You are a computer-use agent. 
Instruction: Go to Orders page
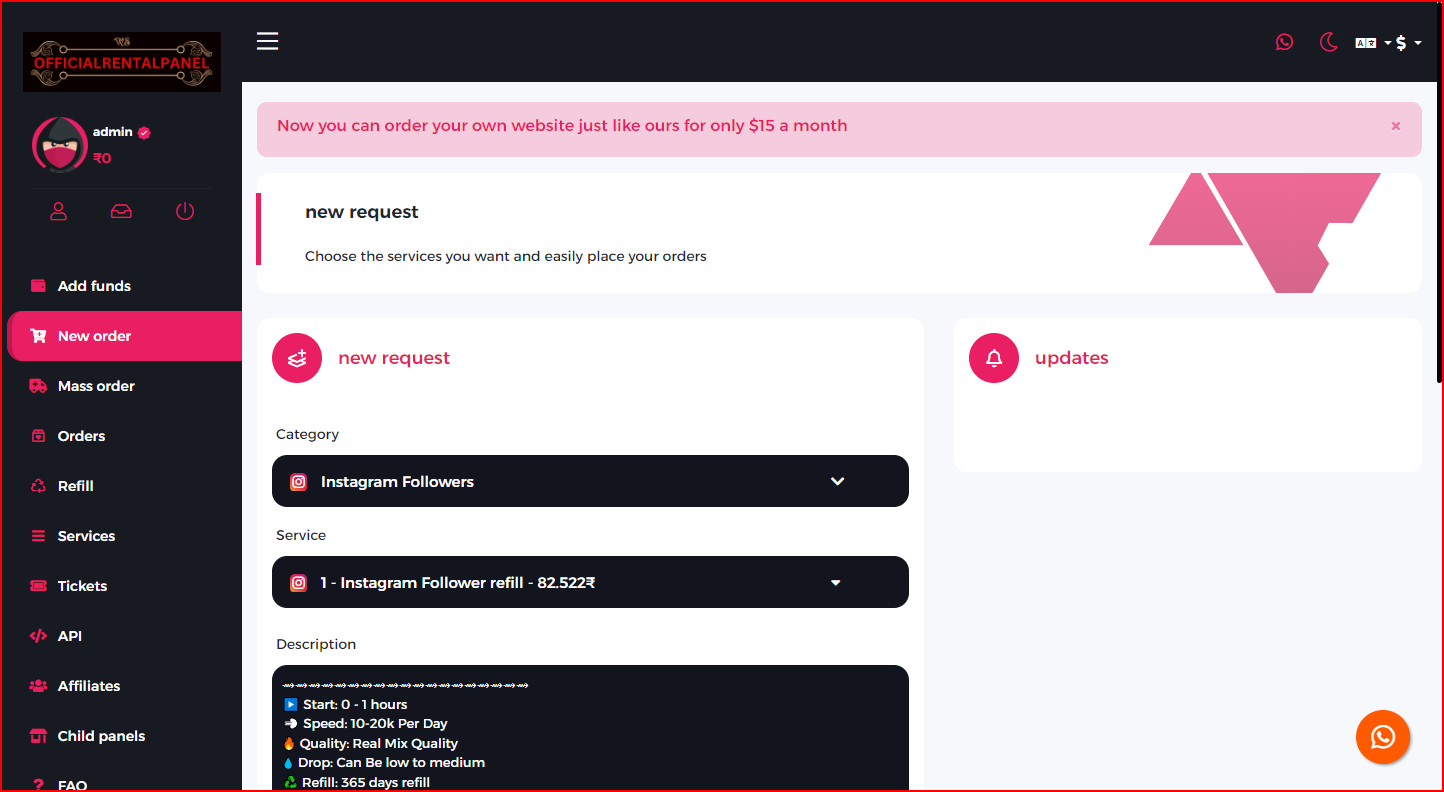coord(81,436)
